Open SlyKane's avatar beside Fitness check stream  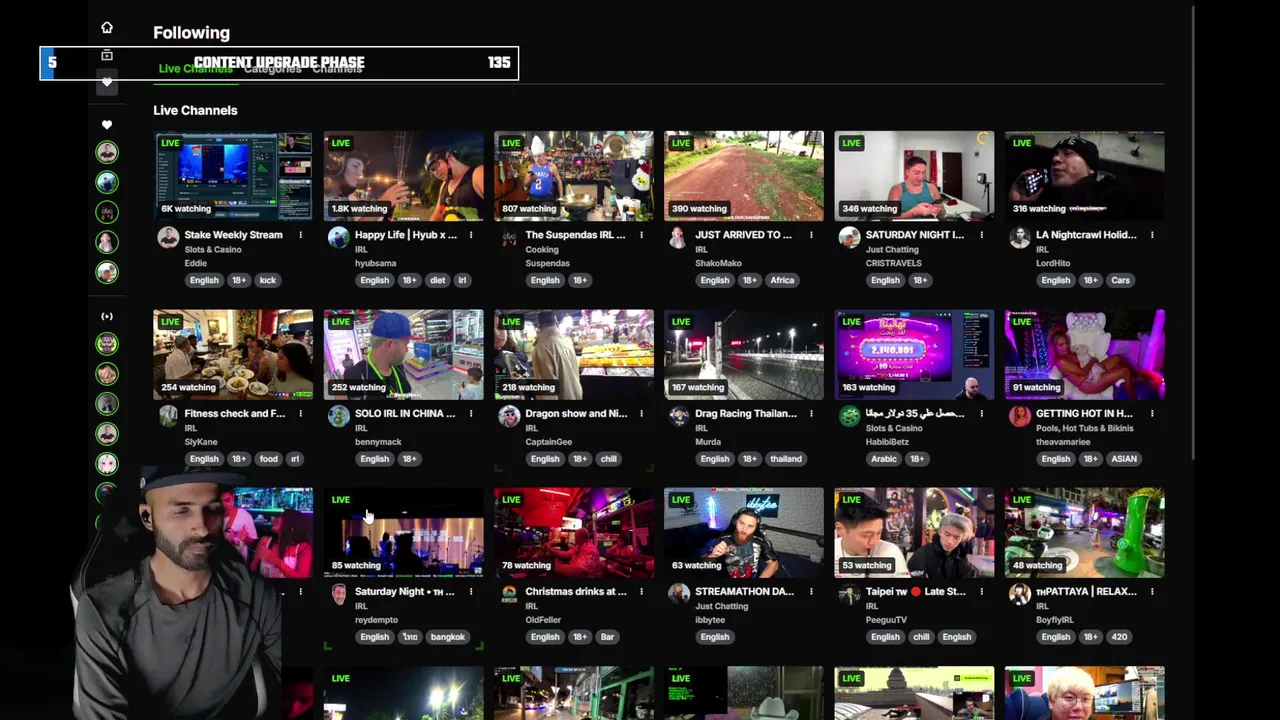point(168,416)
